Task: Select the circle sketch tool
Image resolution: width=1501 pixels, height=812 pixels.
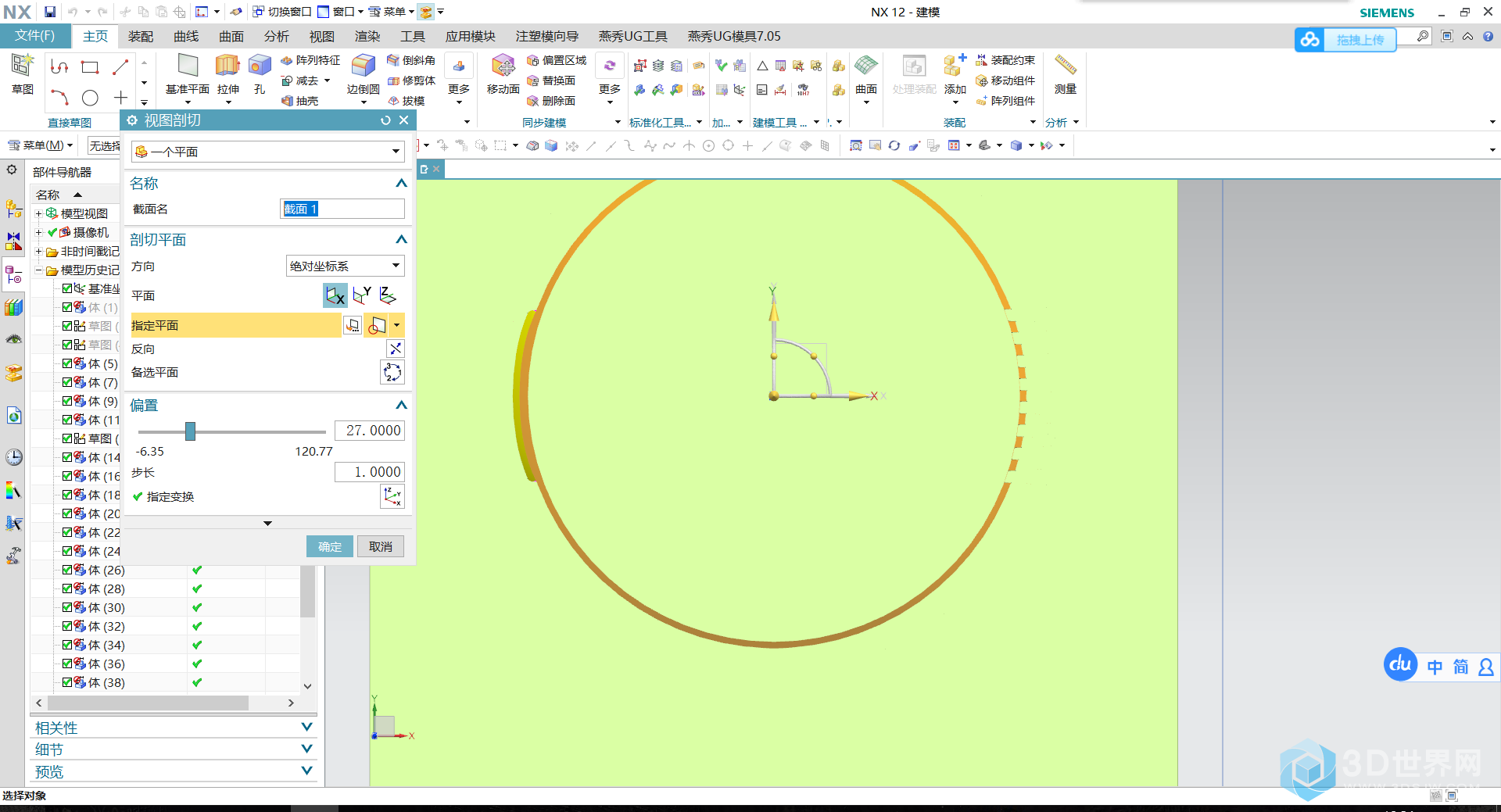Action: [90, 98]
